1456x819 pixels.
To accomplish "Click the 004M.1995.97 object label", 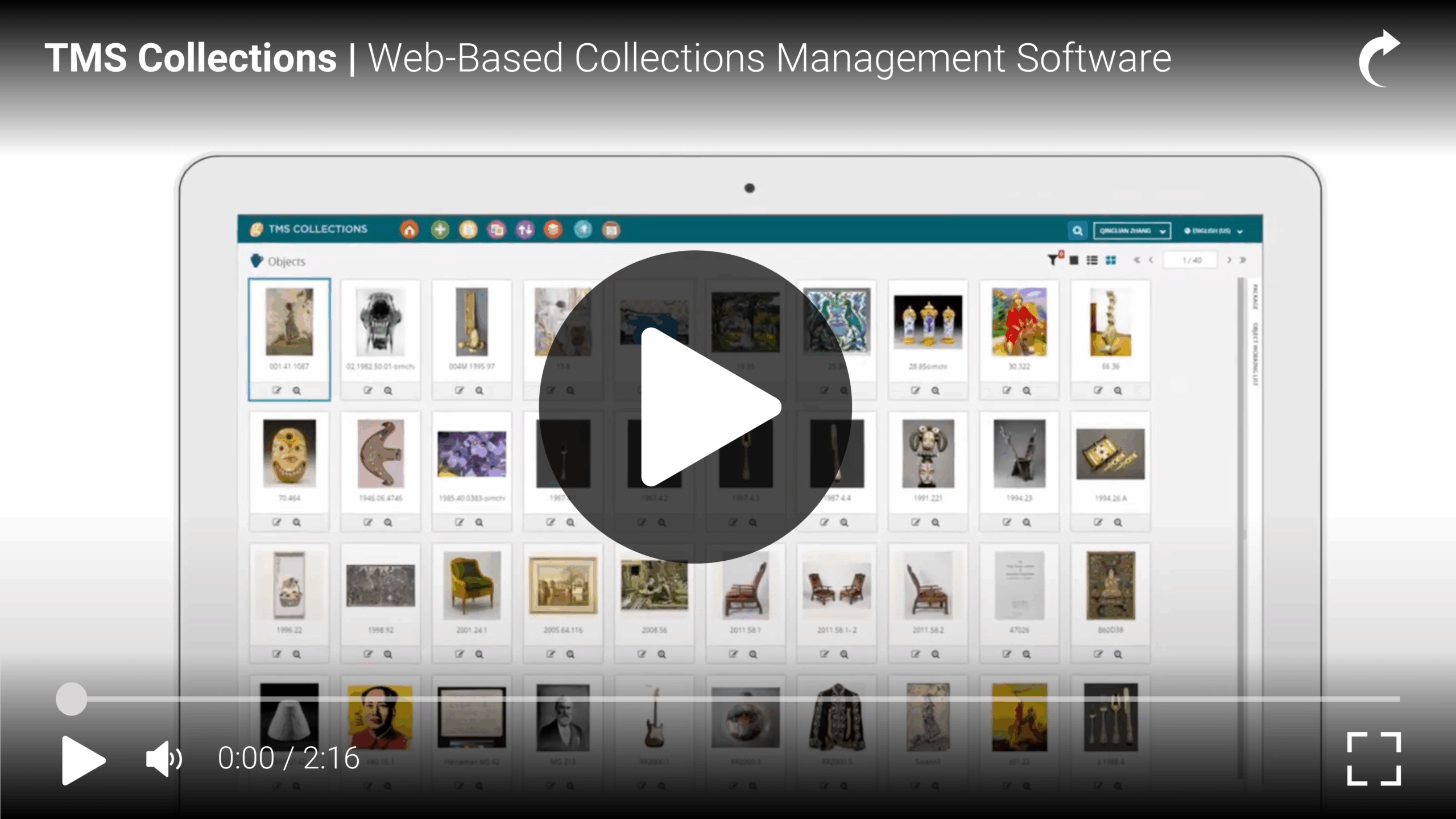I will tap(471, 367).
